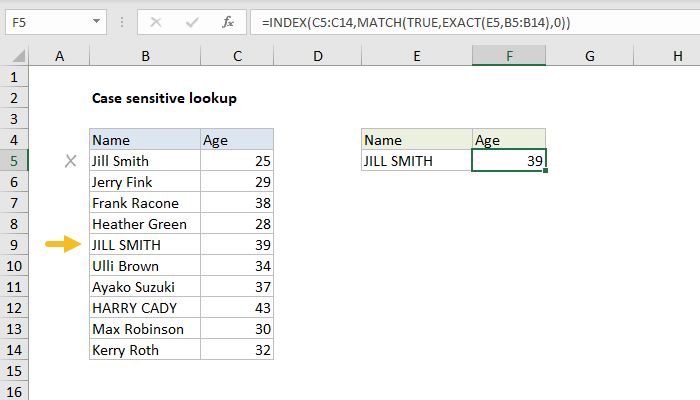Click the Select All corner triangle

(x=15, y=57)
